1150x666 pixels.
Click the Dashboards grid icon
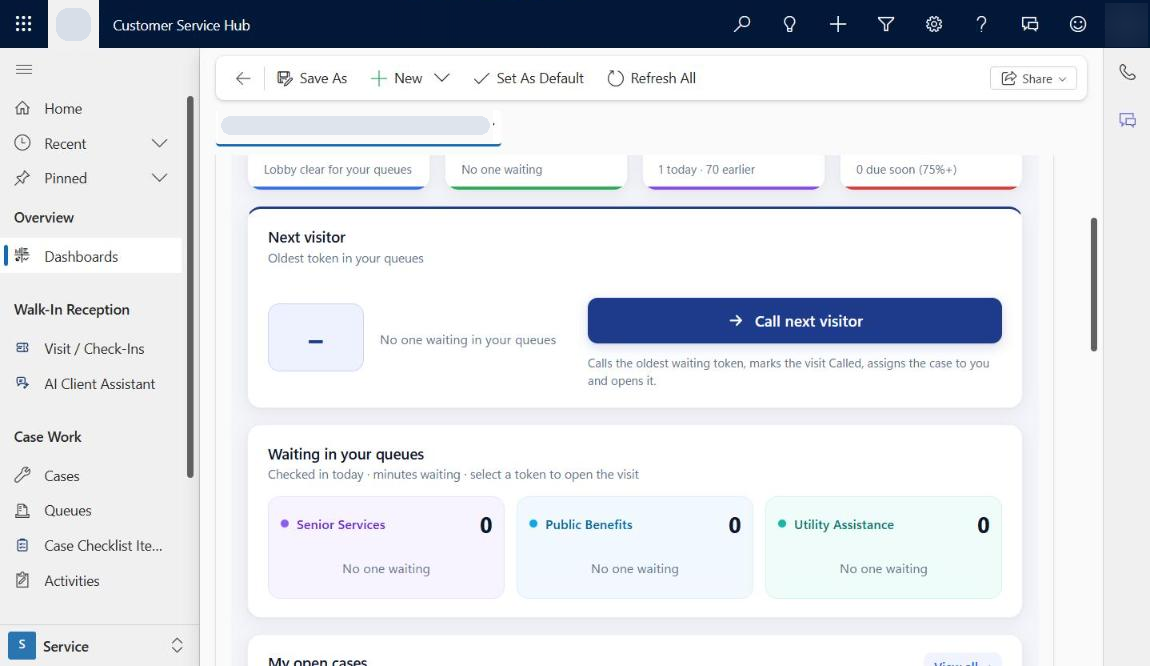click(22, 255)
